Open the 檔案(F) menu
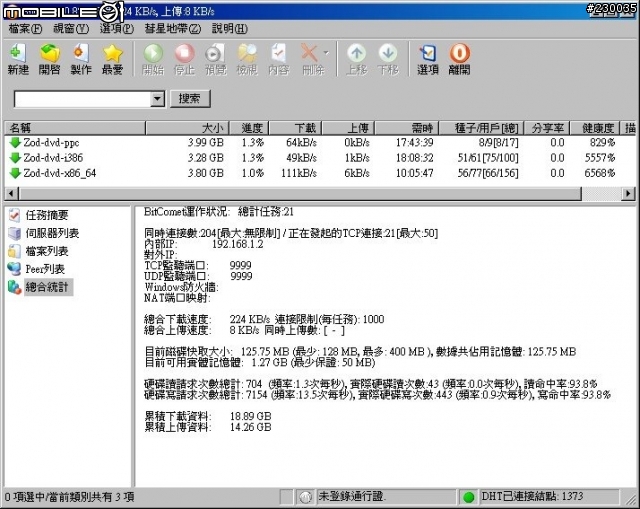This screenshot has height=509, width=640. click(25, 29)
